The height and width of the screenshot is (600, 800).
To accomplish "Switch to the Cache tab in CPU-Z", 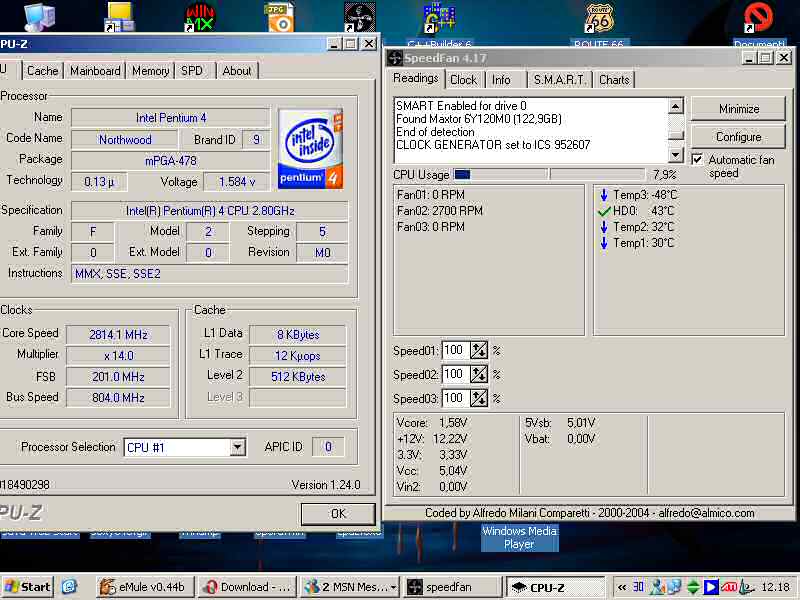I will (42, 71).
